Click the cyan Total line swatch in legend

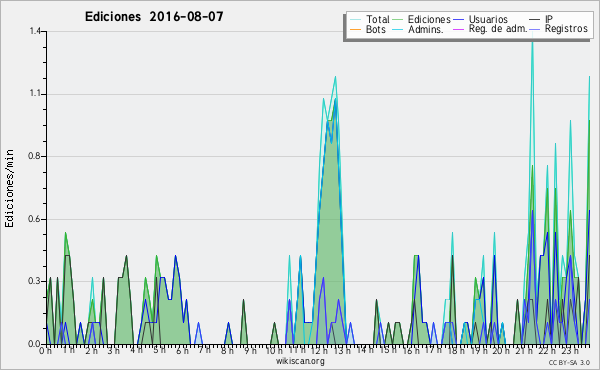(355, 20)
